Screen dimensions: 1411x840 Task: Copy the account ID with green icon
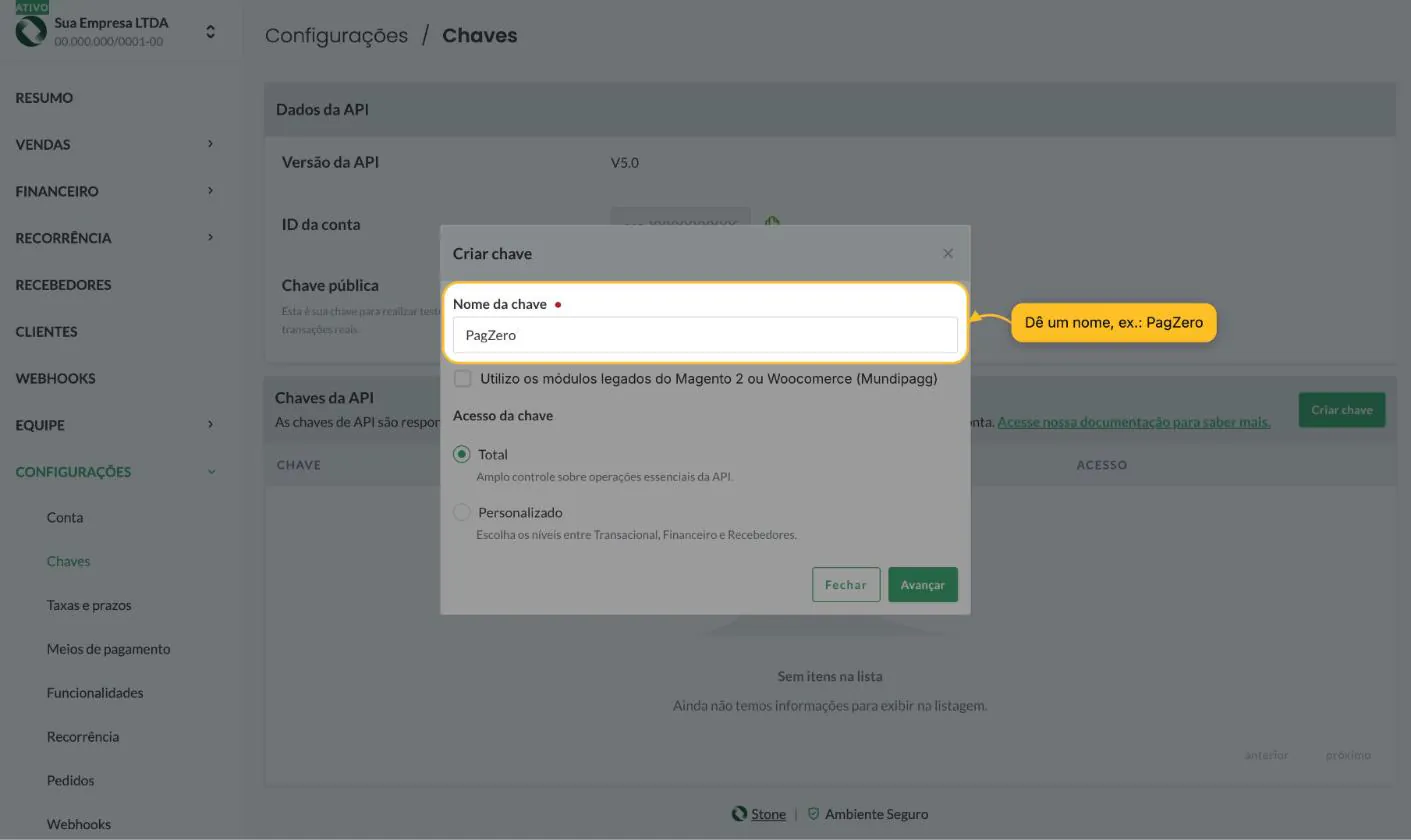[x=772, y=222]
